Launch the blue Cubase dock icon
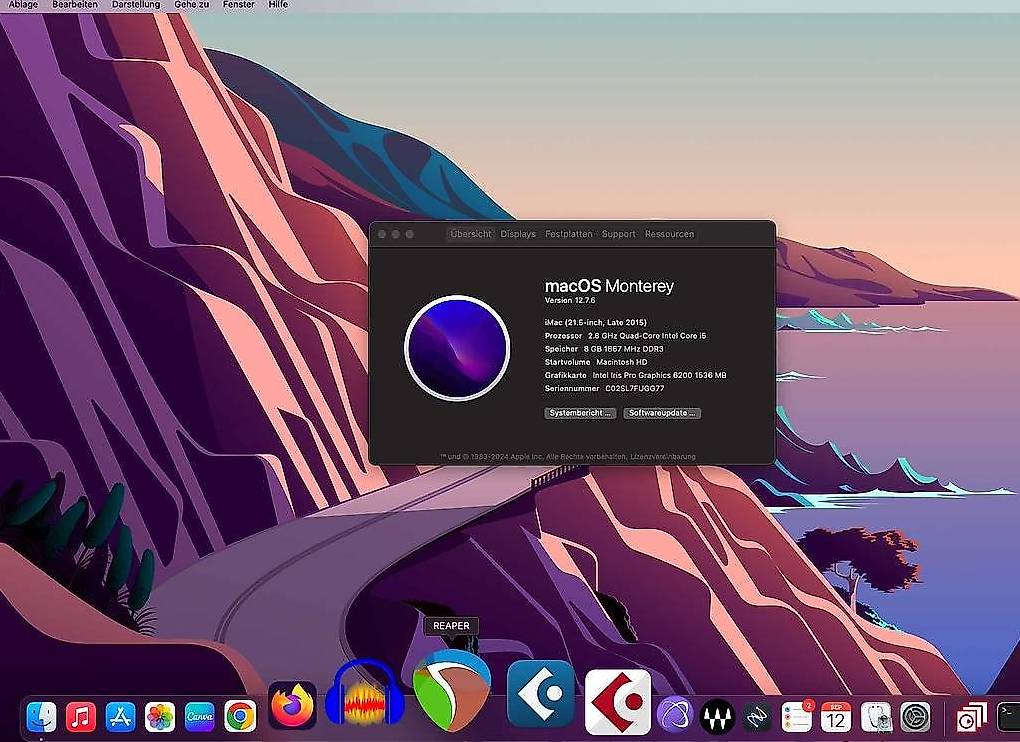Image resolution: width=1020 pixels, height=742 pixels. click(x=541, y=693)
